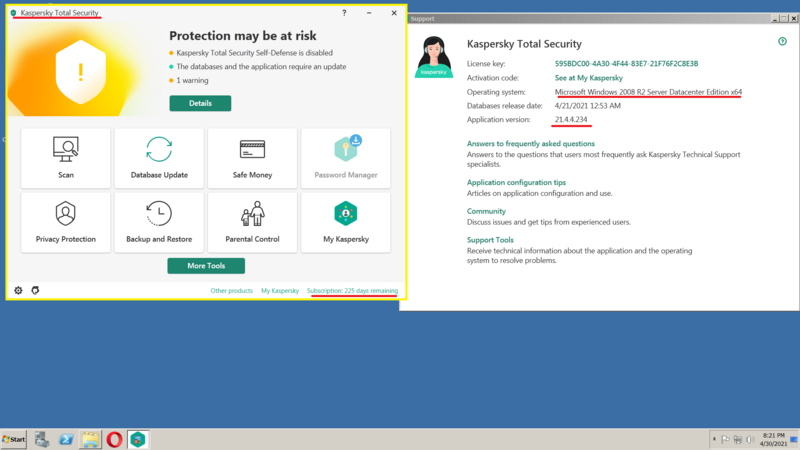Click See at My Kaspersky link

pos(589,78)
